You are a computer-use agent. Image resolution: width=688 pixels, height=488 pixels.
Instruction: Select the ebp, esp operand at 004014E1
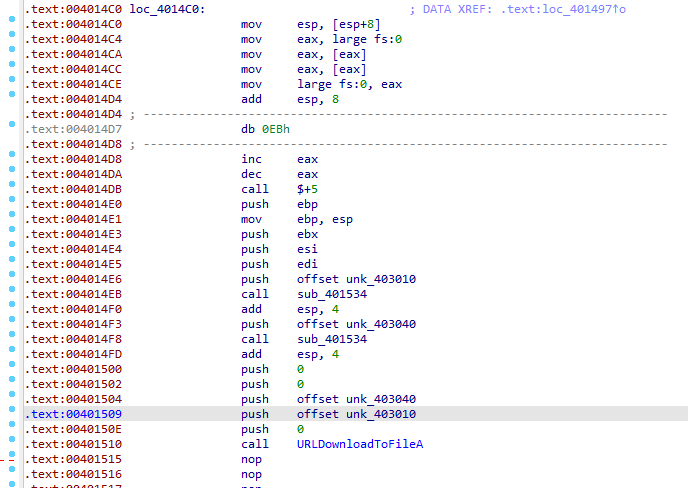coord(325,219)
